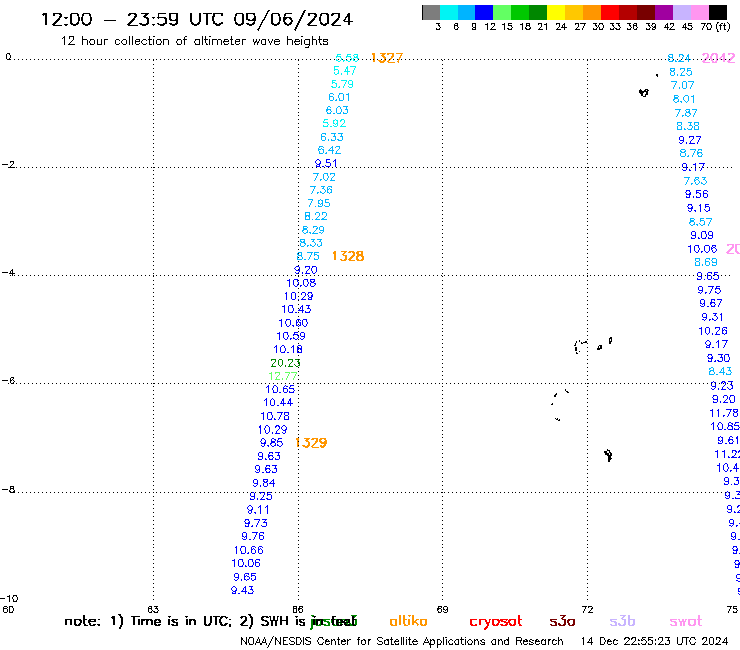Click the wave height value '10.78'

tap(275, 416)
